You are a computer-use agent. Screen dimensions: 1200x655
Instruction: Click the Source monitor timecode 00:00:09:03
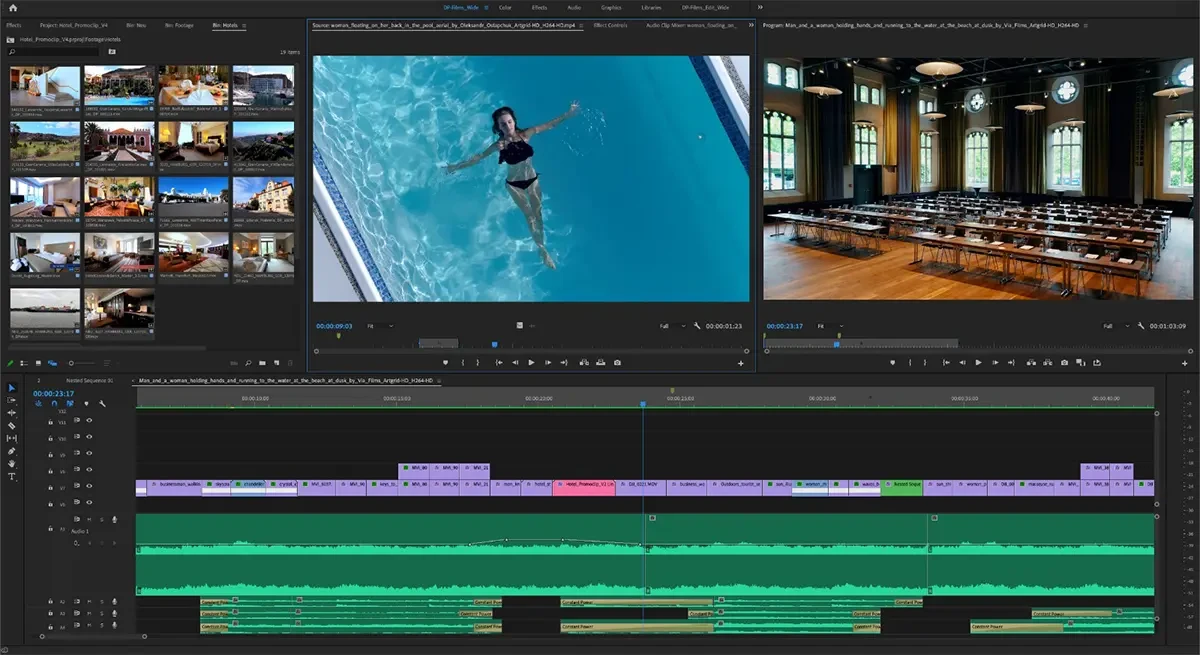click(x=334, y=326)
